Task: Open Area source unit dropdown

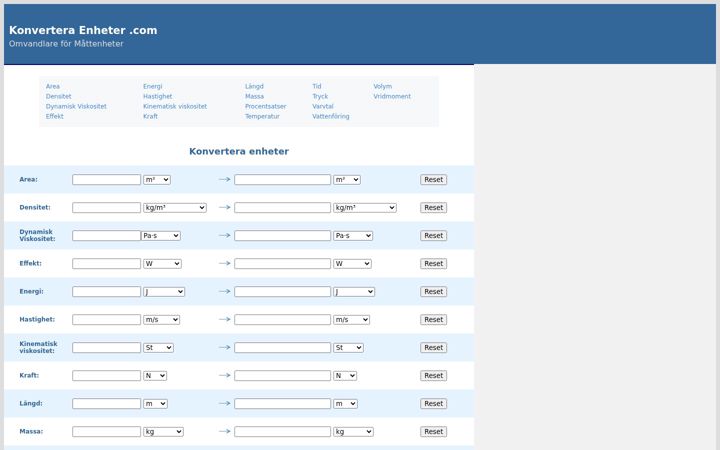Action: 157,180
